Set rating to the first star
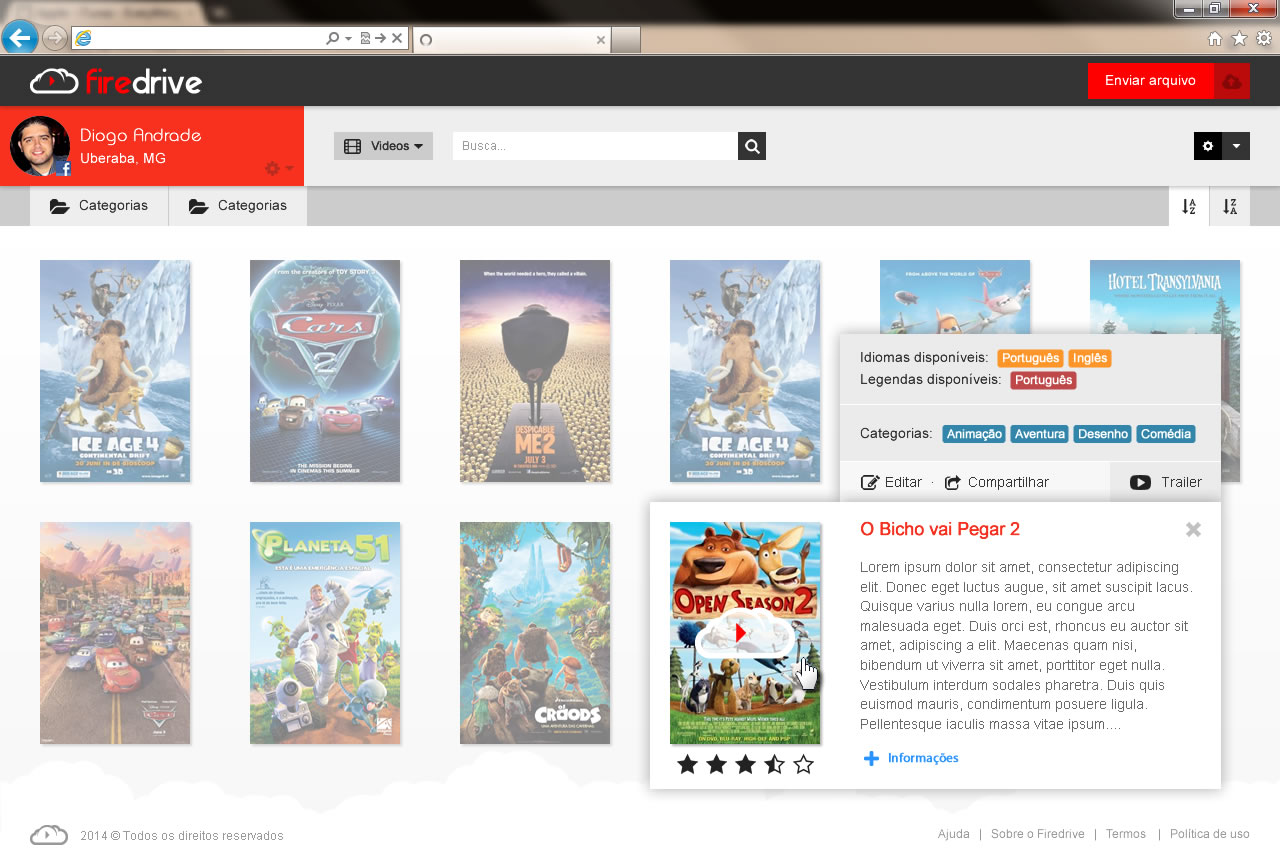The height and width of the screenshot is (855, 1280). (x=687, y=765)
